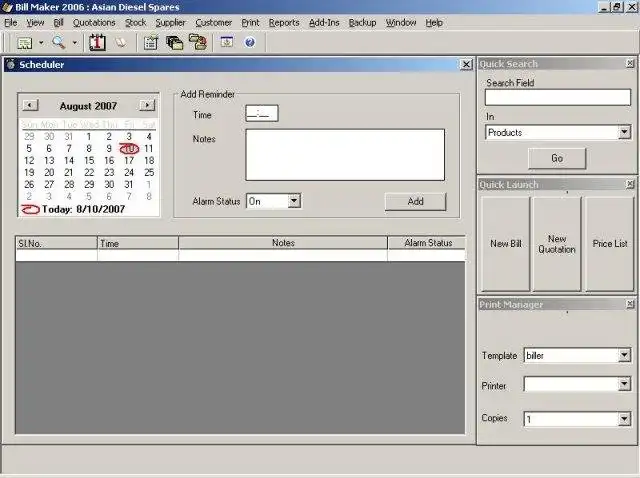Open the File menu

11,23
